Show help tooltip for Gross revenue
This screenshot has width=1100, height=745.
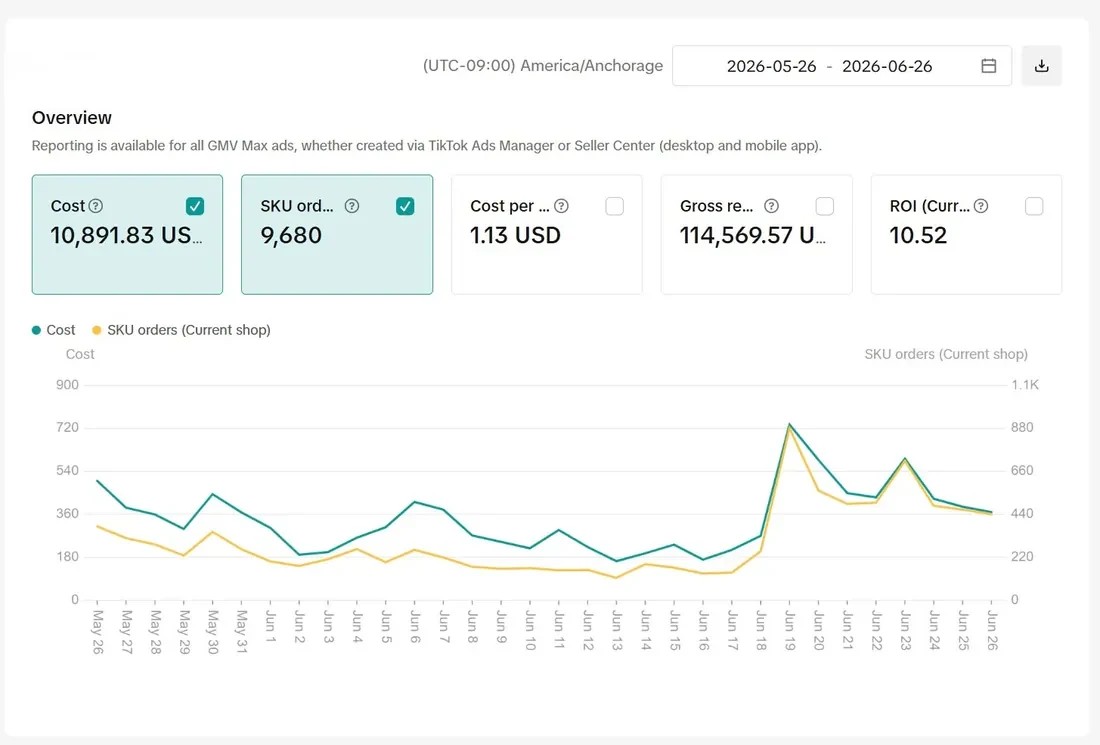(x=771, y=206)
